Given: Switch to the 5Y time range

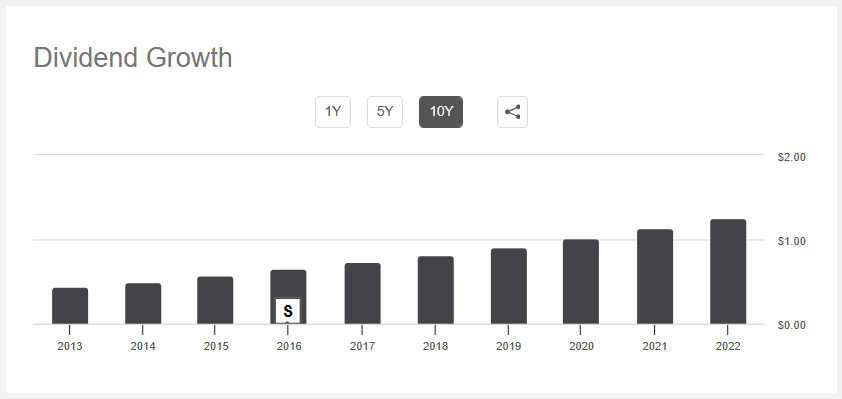Looking at the screenshot, I should click(385, 112).
